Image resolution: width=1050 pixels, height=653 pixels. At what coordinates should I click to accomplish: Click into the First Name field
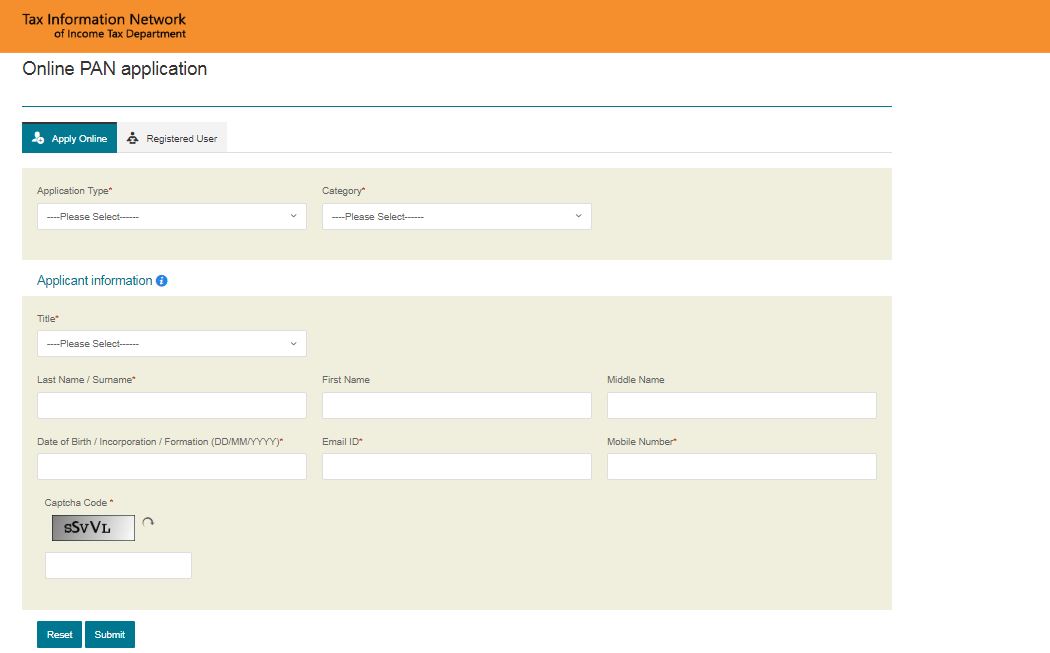click(456, 405)
